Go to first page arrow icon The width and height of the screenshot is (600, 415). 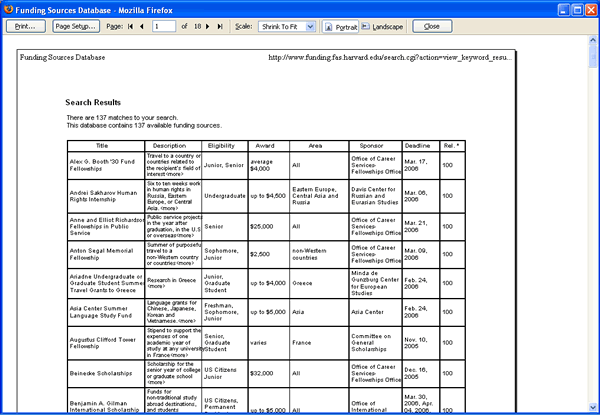pyautogui.click(x=130, y=26)
